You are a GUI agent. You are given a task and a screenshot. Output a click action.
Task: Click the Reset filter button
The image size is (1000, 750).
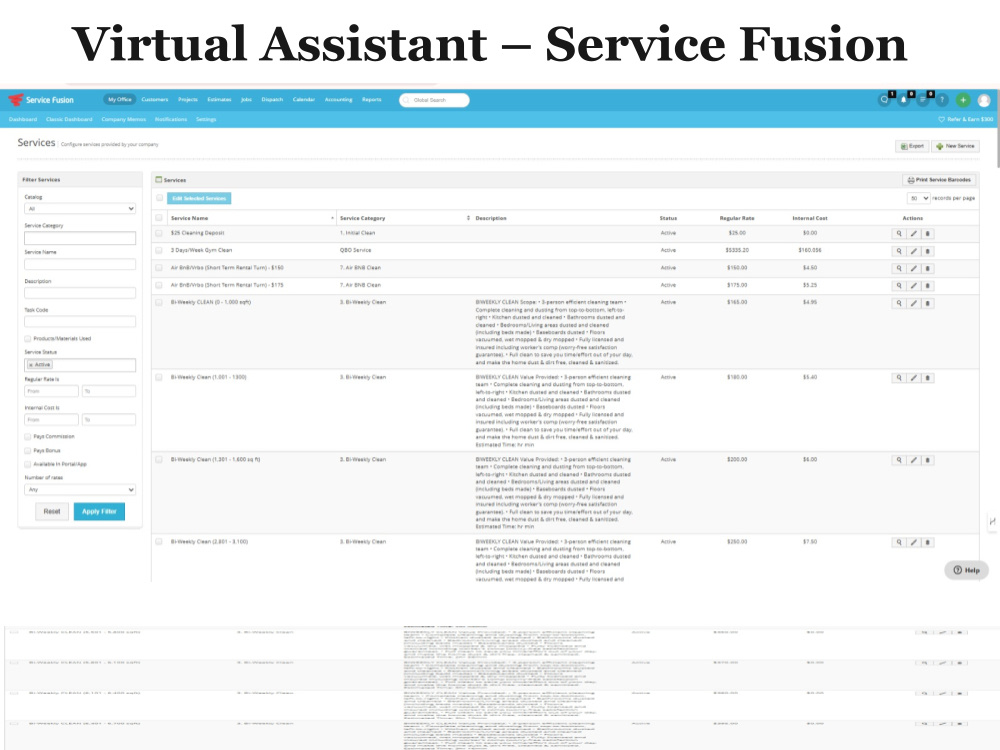[52, 511]
